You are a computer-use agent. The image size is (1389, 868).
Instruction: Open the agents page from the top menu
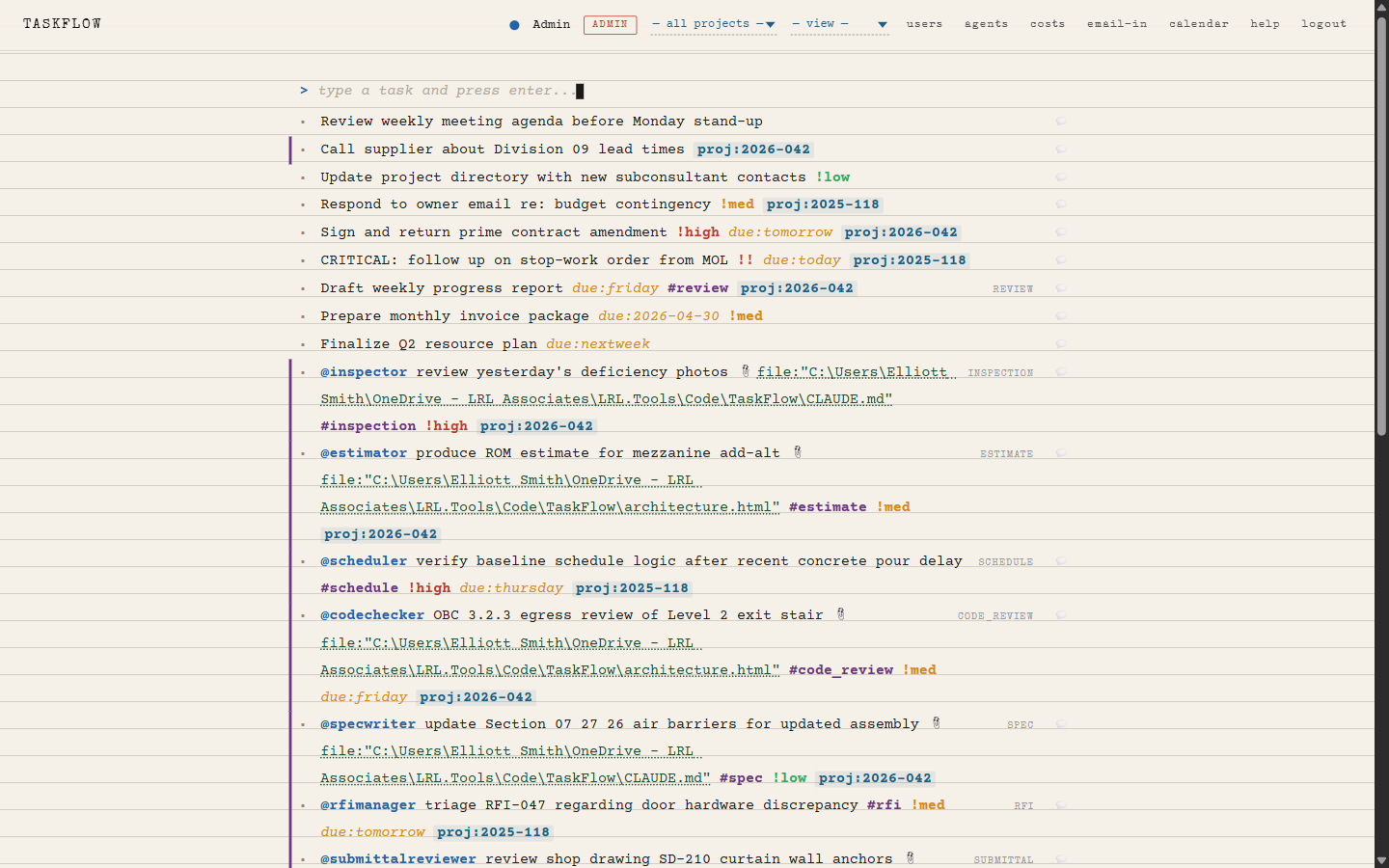click(986, 23)
